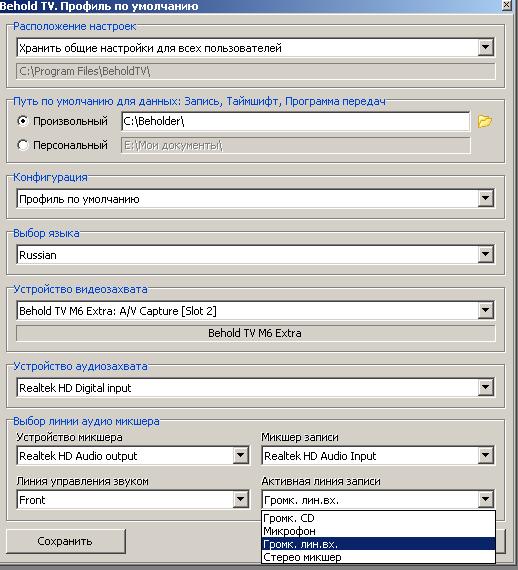Open the Микшер записи dropdown arrow
Viewport: 518px width, 570px height.
click(x=485, y=455)
